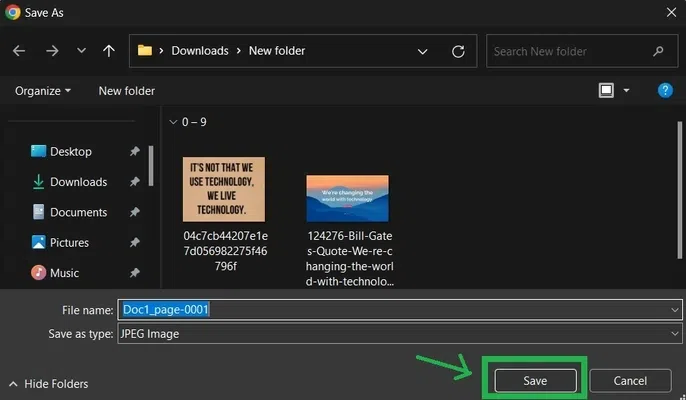Click the Chrome icon in title bar
686x400 pixels.
tap(12, 12)
